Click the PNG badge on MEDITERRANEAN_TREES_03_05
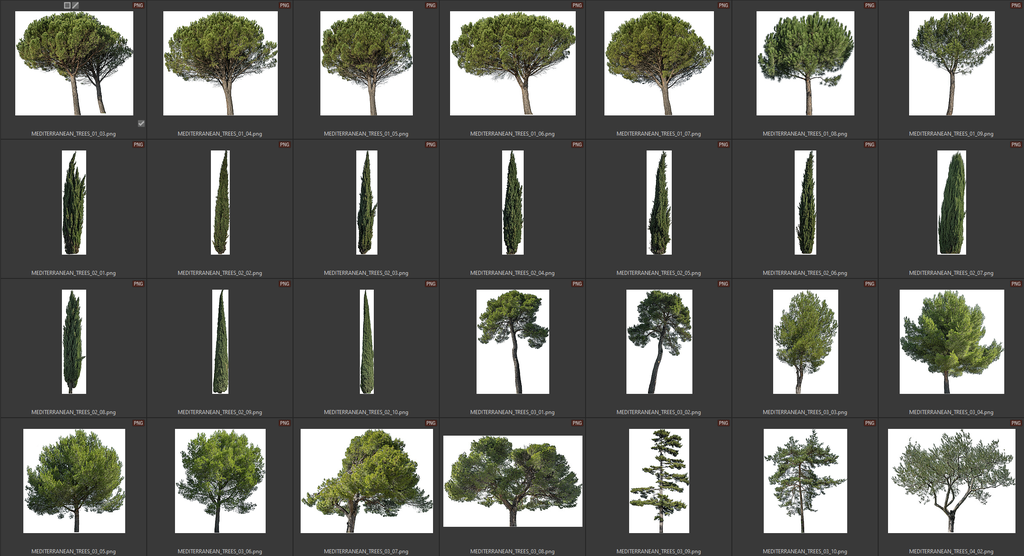This screenshot has width=1024, height=556. (x=138, y=423)
